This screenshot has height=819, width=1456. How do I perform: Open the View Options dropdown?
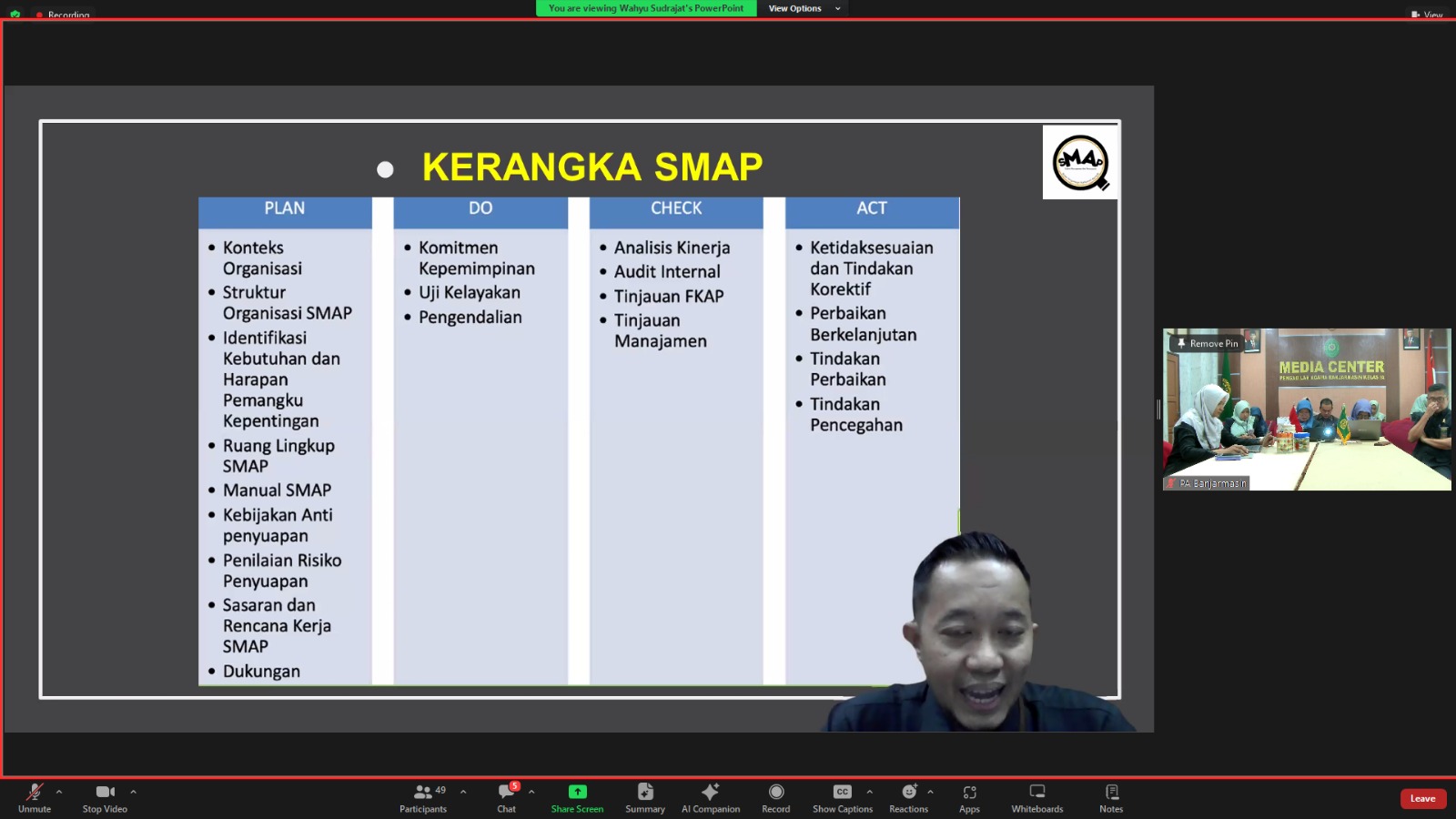(804, 8)
